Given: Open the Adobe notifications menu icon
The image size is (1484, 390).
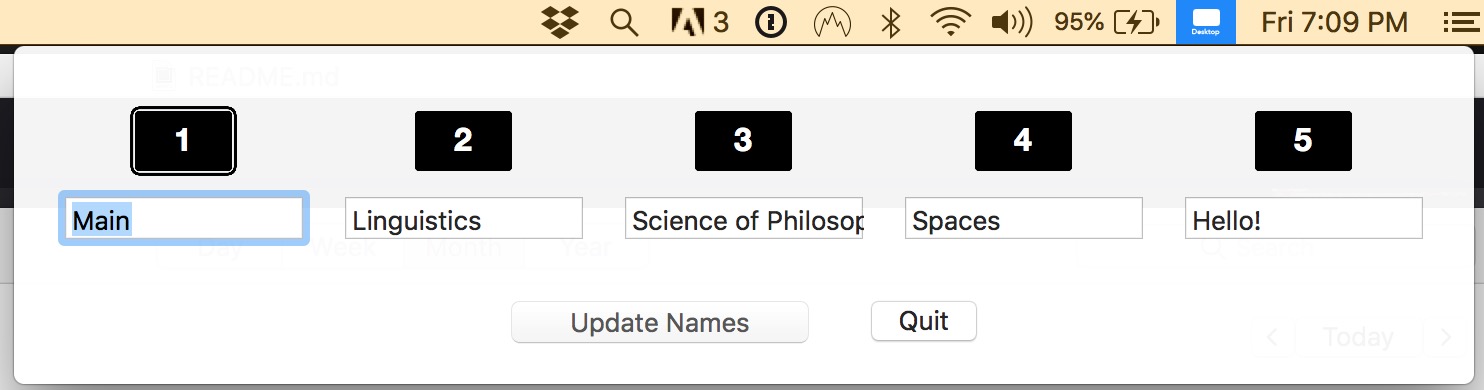Looking at the screenshot, I should pyautogui.click(x=699, y=22).
